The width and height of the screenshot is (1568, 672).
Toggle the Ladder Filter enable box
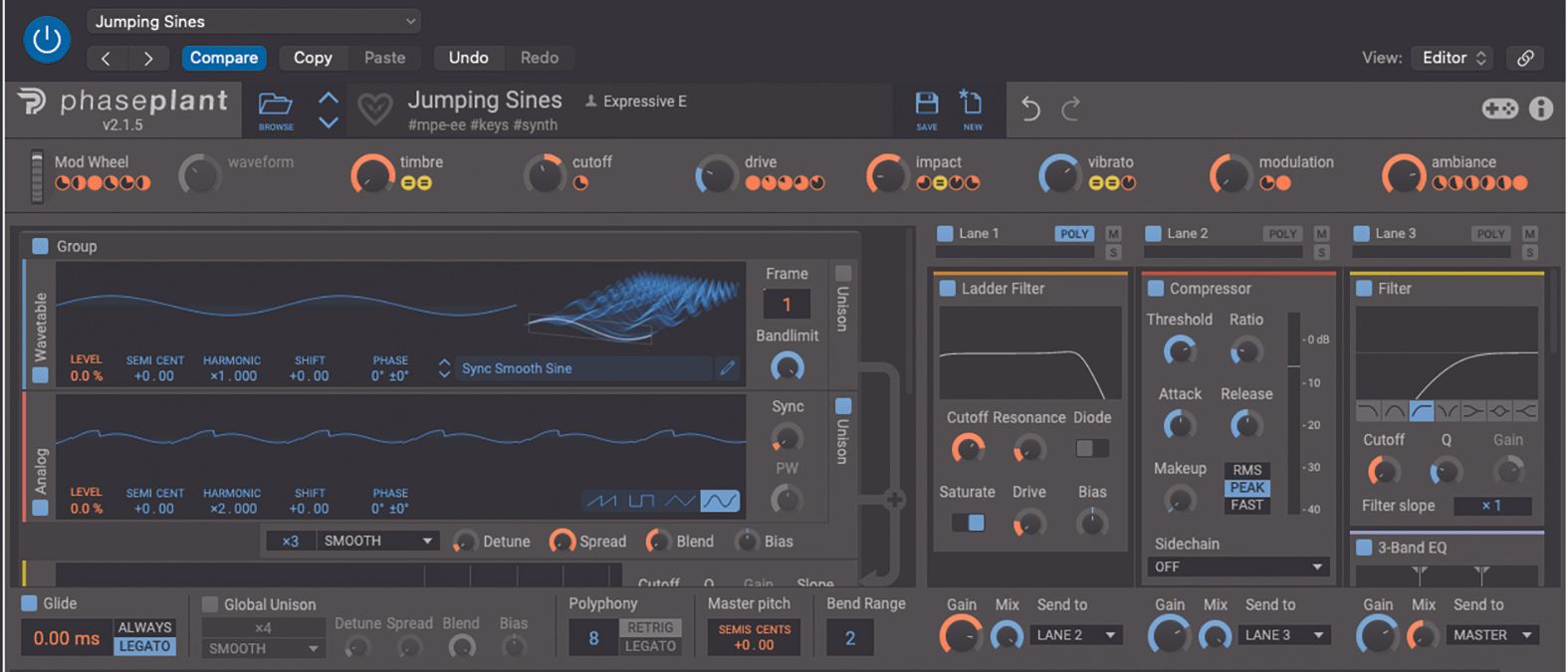click(947, 289)
